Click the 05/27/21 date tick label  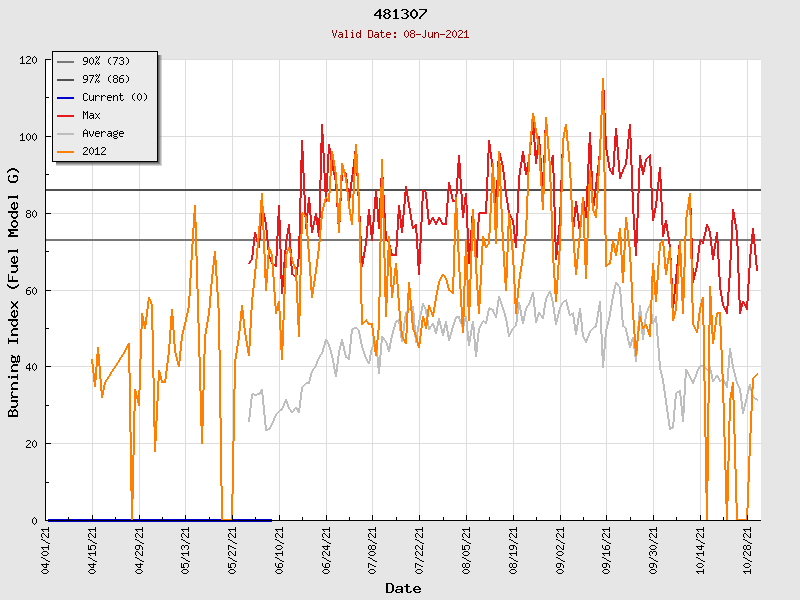point(233,549)
